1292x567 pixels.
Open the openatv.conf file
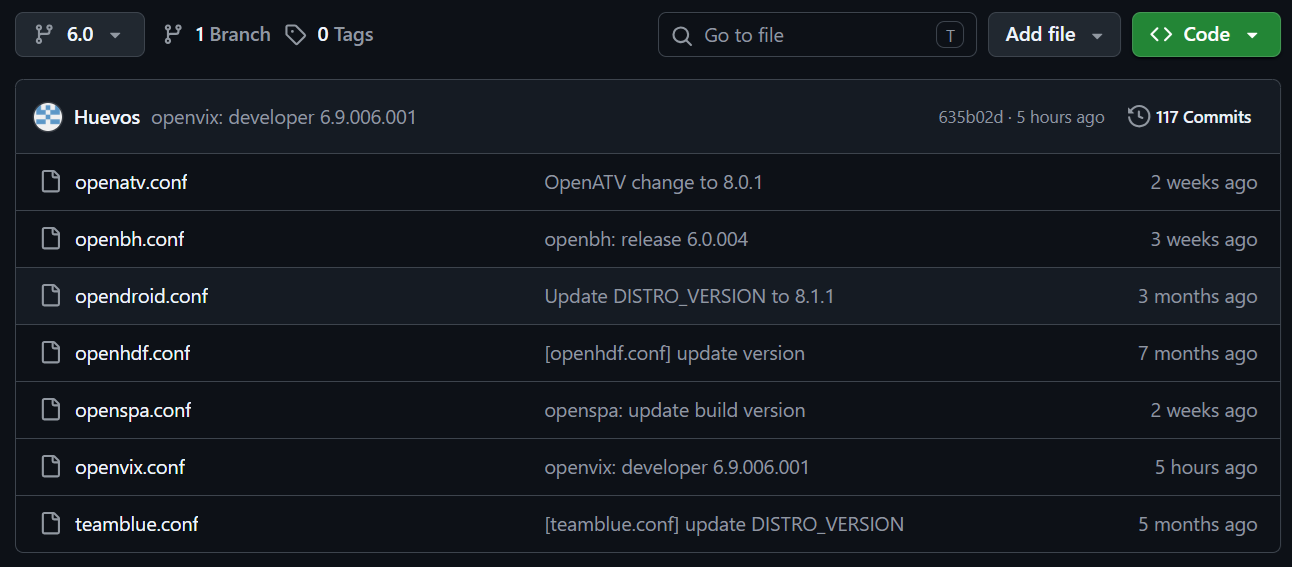tap(131, 182)
